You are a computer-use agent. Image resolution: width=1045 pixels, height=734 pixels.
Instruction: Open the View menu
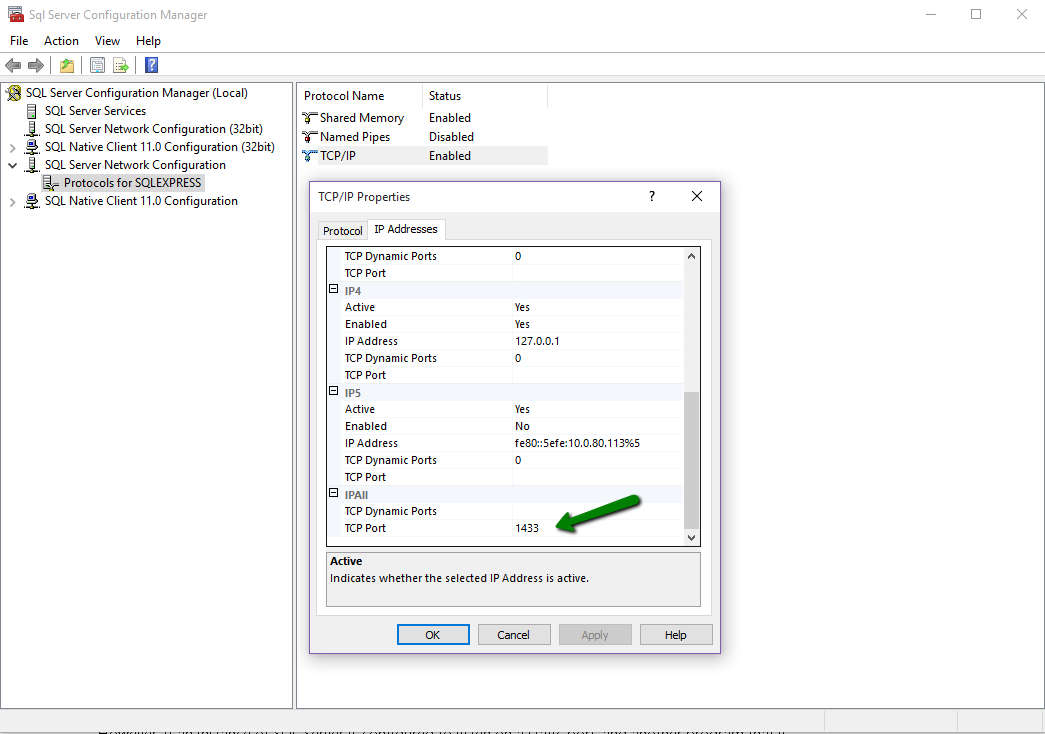coord(107,40)
